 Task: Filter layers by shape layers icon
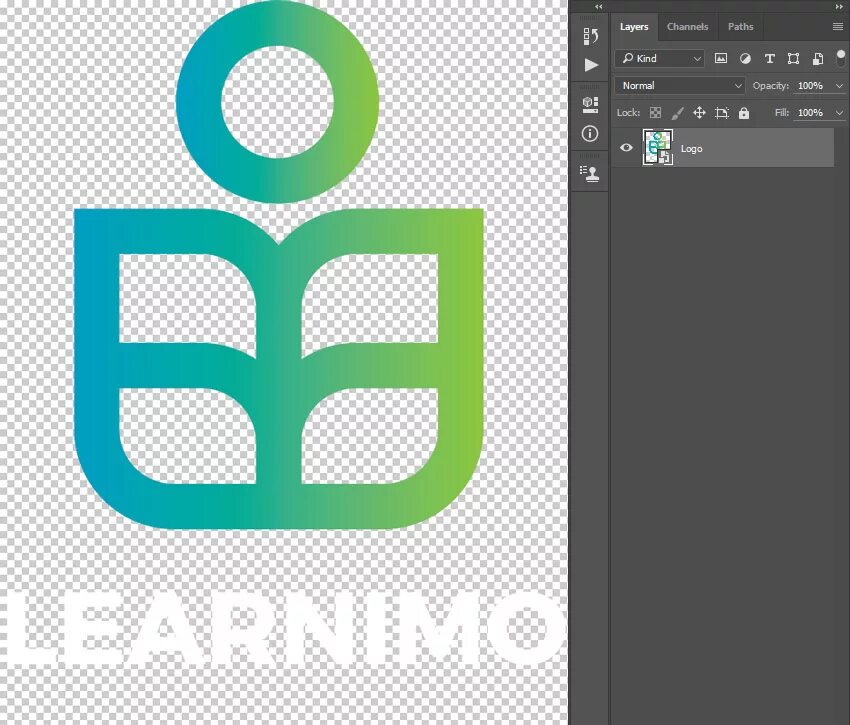tap(793, 59)
